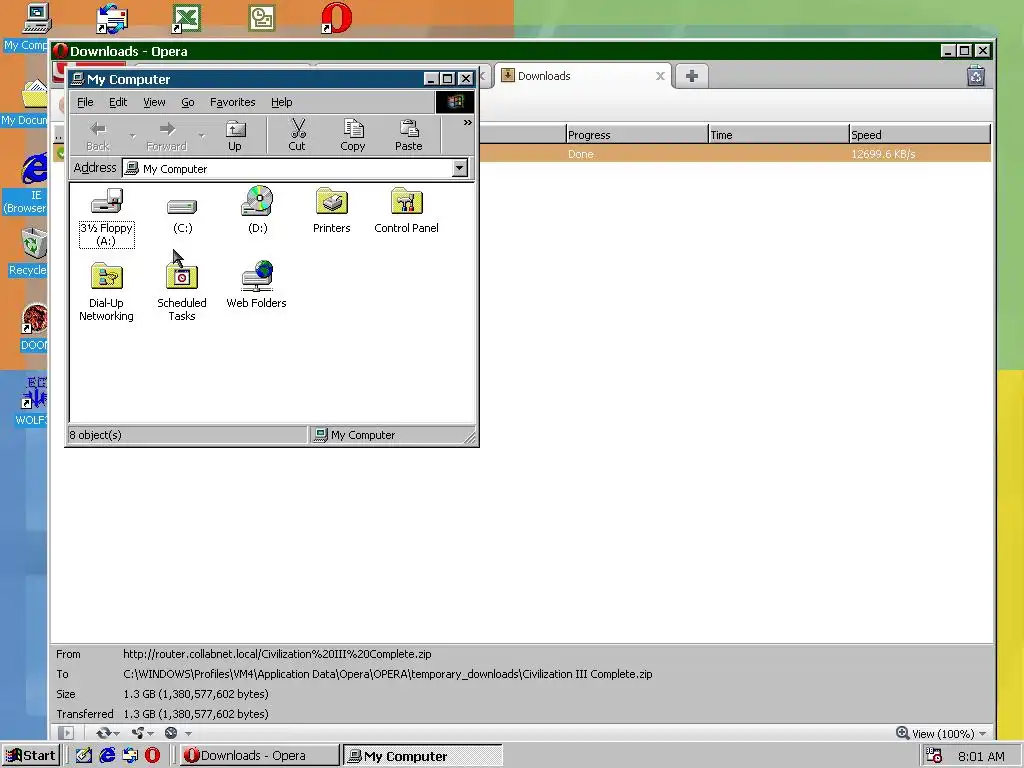Open Forward history dropdown arrow
The width and height of the screenshot is (1024, 768).
202,136
